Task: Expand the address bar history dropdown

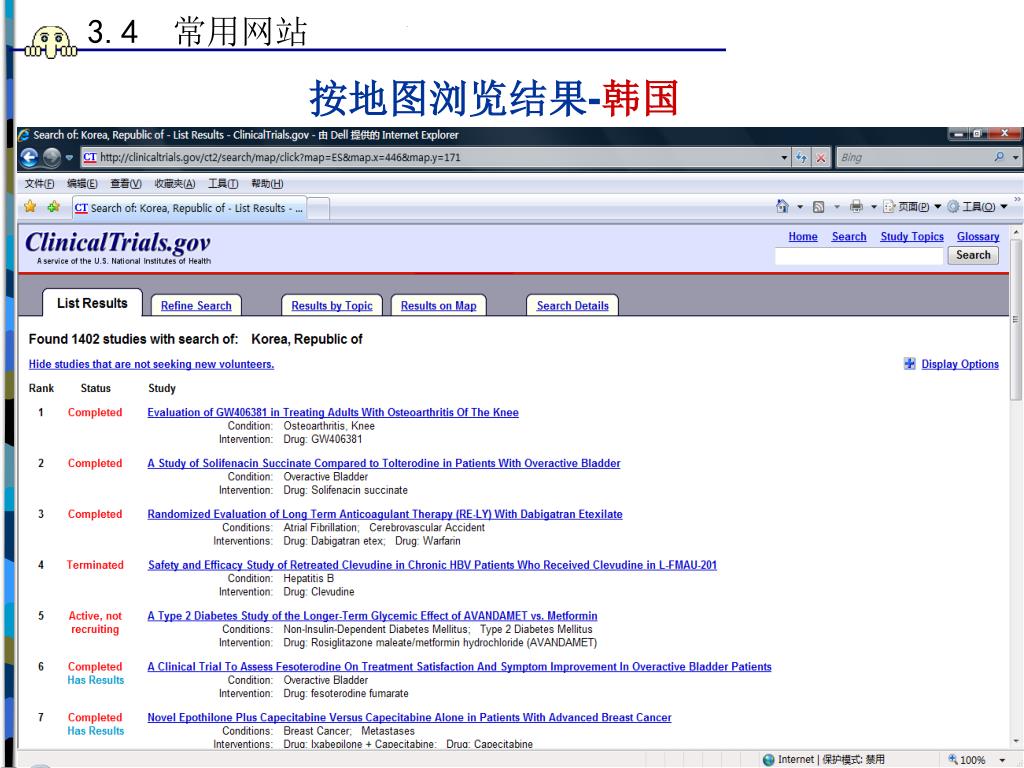Action: tap(784, 157)
